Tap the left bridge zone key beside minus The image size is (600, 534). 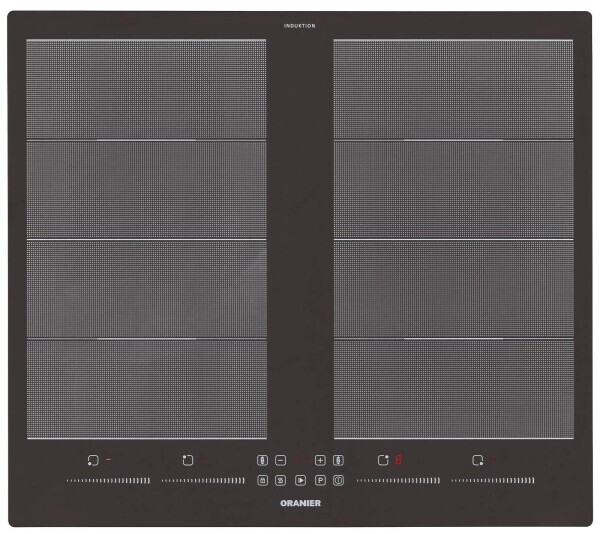click(x=262, y=460)
